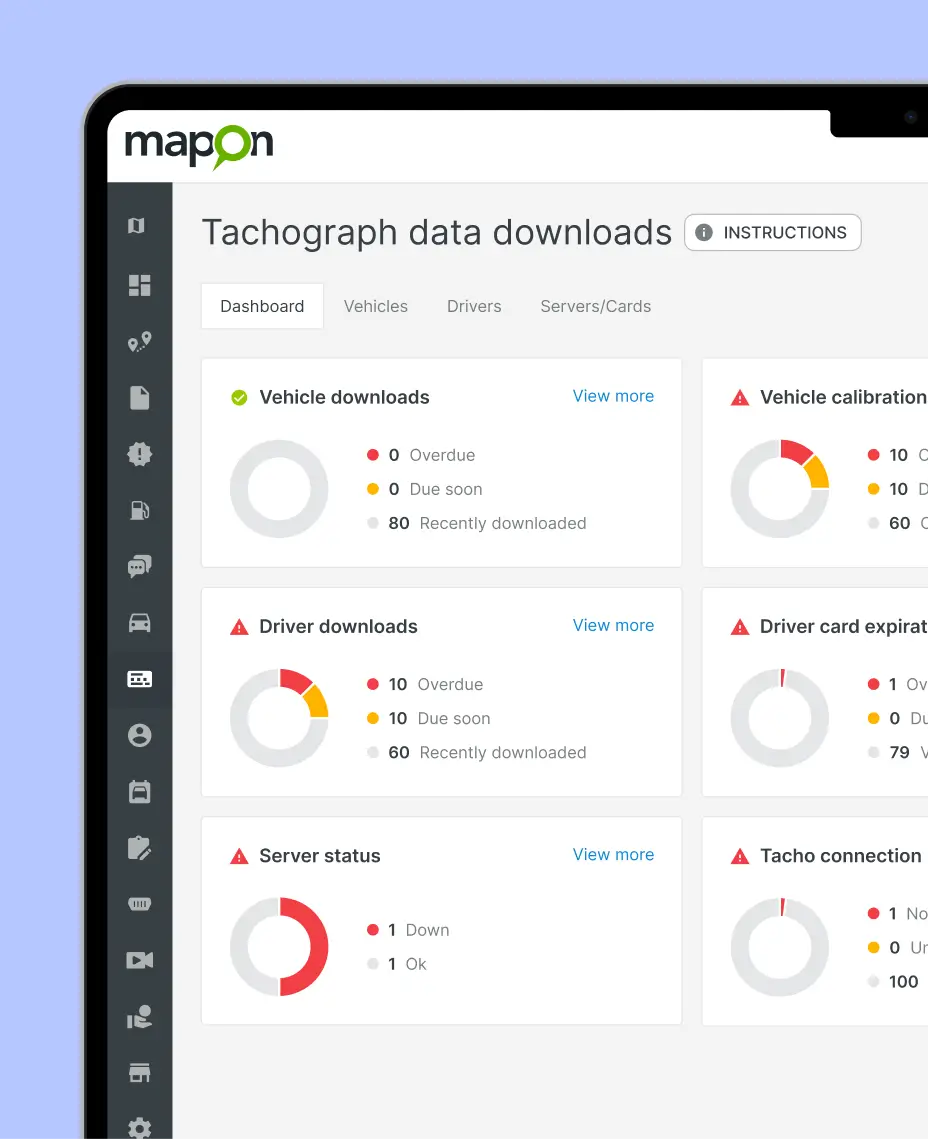Screen dimensions: 928x1139
Task: Click View more on Vehicle downloads
Action: click(x=613, y=396)
